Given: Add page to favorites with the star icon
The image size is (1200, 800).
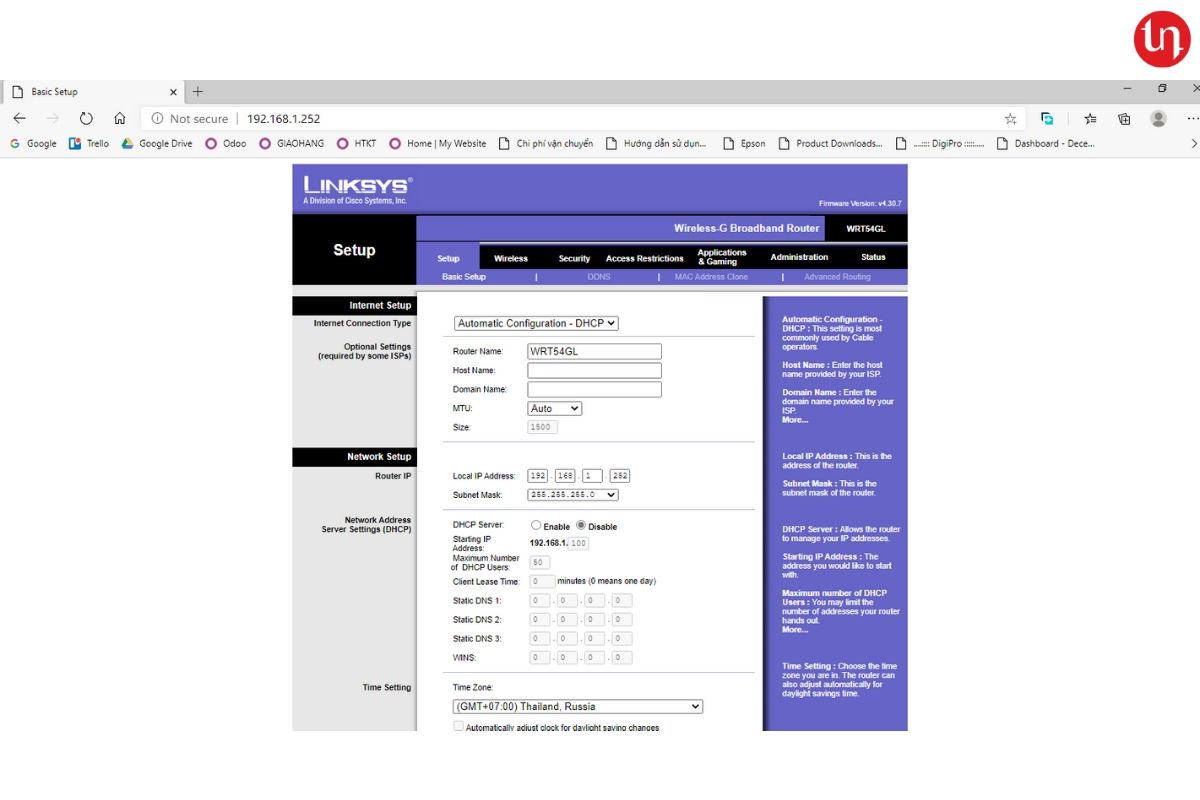Looking at the screenshot, I should click(1011, 118).
